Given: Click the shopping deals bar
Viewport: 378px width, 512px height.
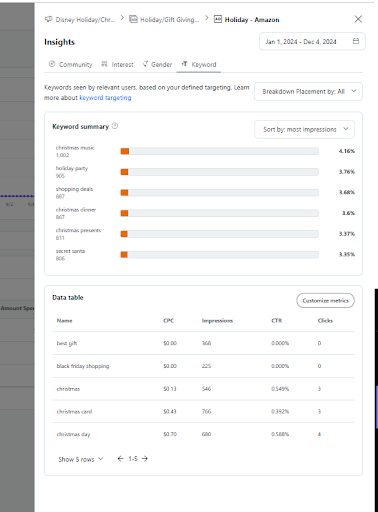Looking at the screenshot, I should click(219, 193).
